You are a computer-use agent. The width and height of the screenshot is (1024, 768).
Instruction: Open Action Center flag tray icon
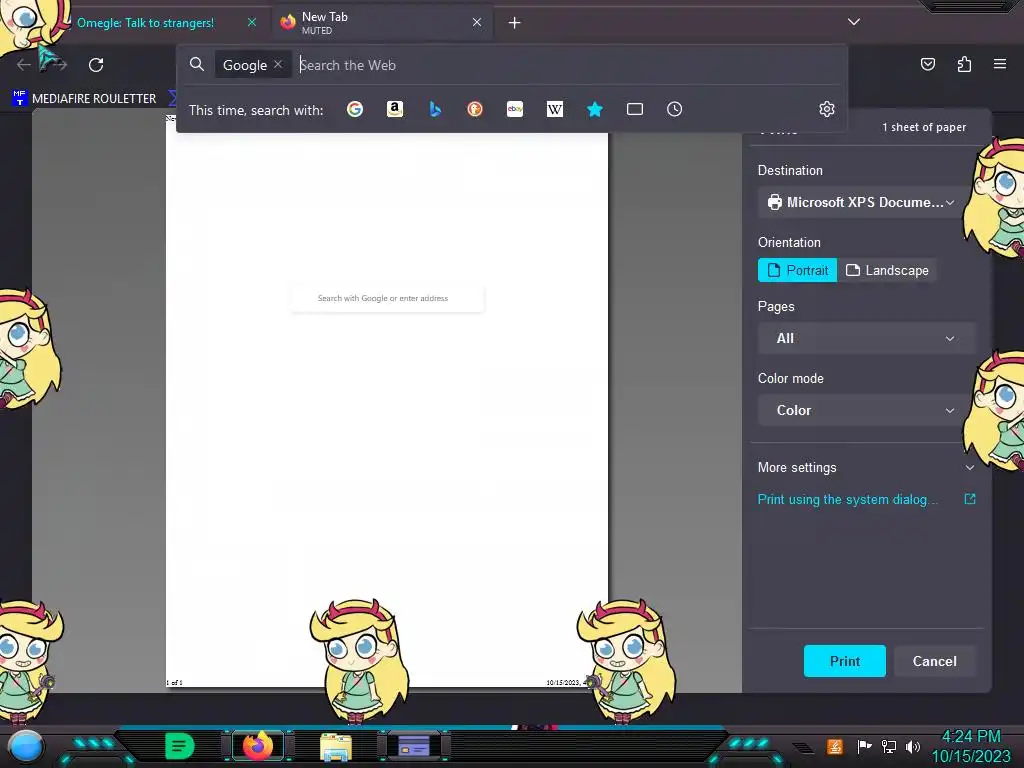pos(864,746)
